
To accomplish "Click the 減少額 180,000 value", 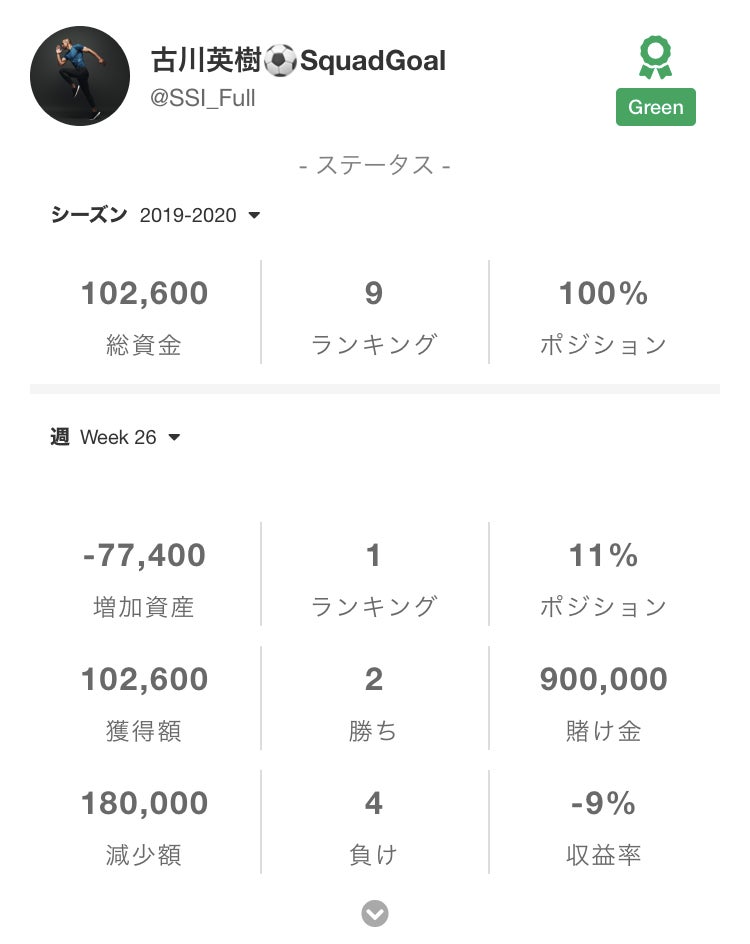I will pos(144,804).
